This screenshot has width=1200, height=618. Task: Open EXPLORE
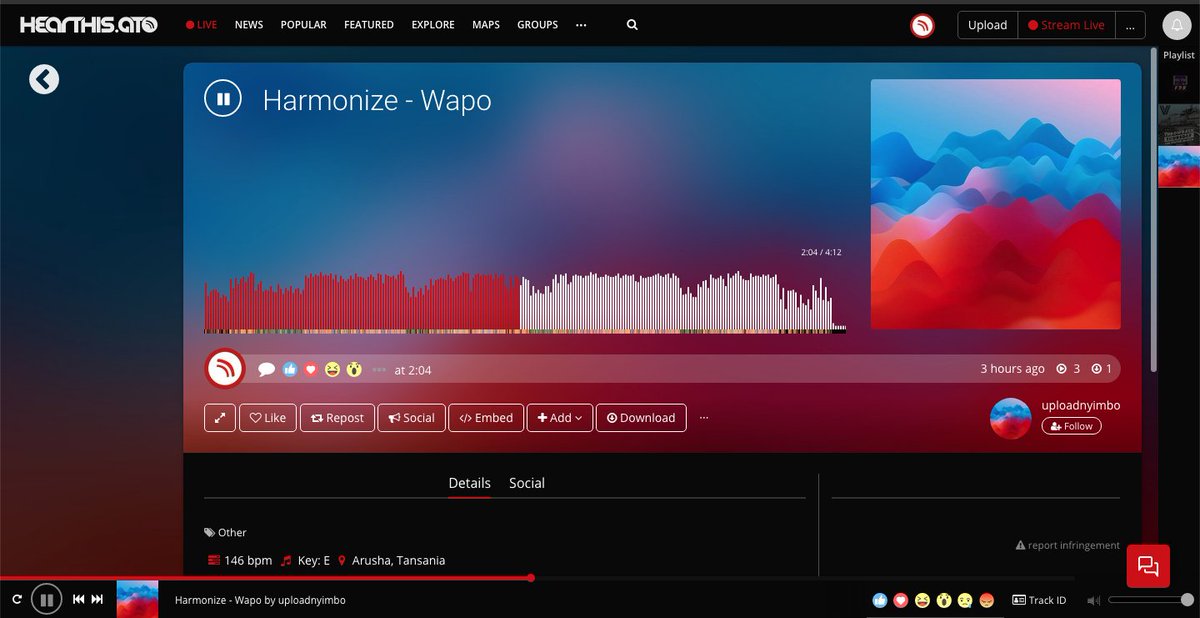click(x=433, y=25)
